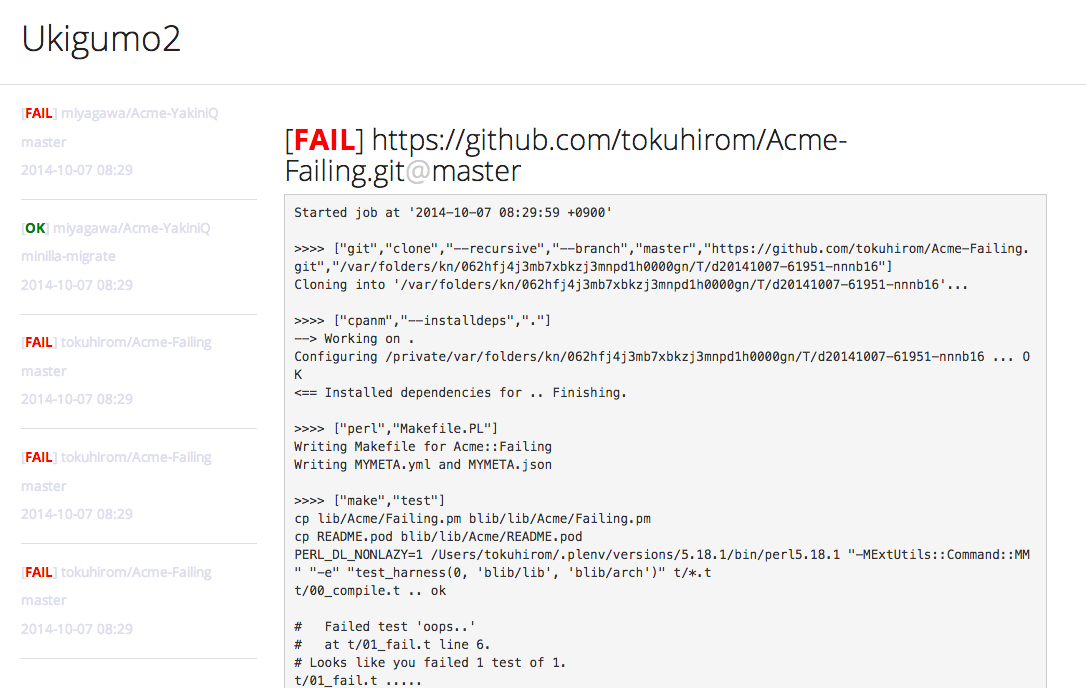Click the make test command line
The image size is (1086, 688).
pyautogui.click(x=369, y=501)
